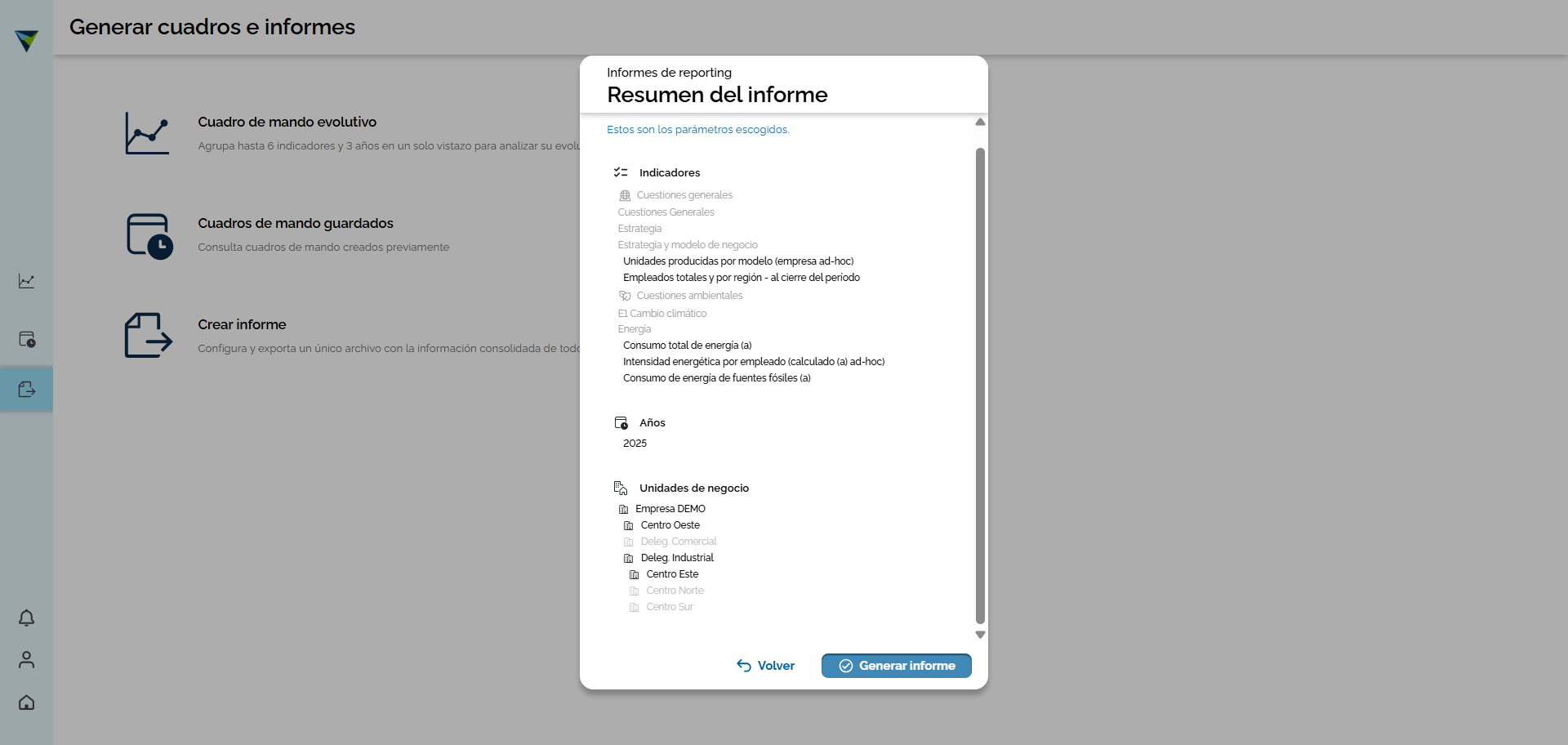The height and width of the screenshot is (745, 1568).
Task: Open the notifications bell
Action: (x=26, y=618)
